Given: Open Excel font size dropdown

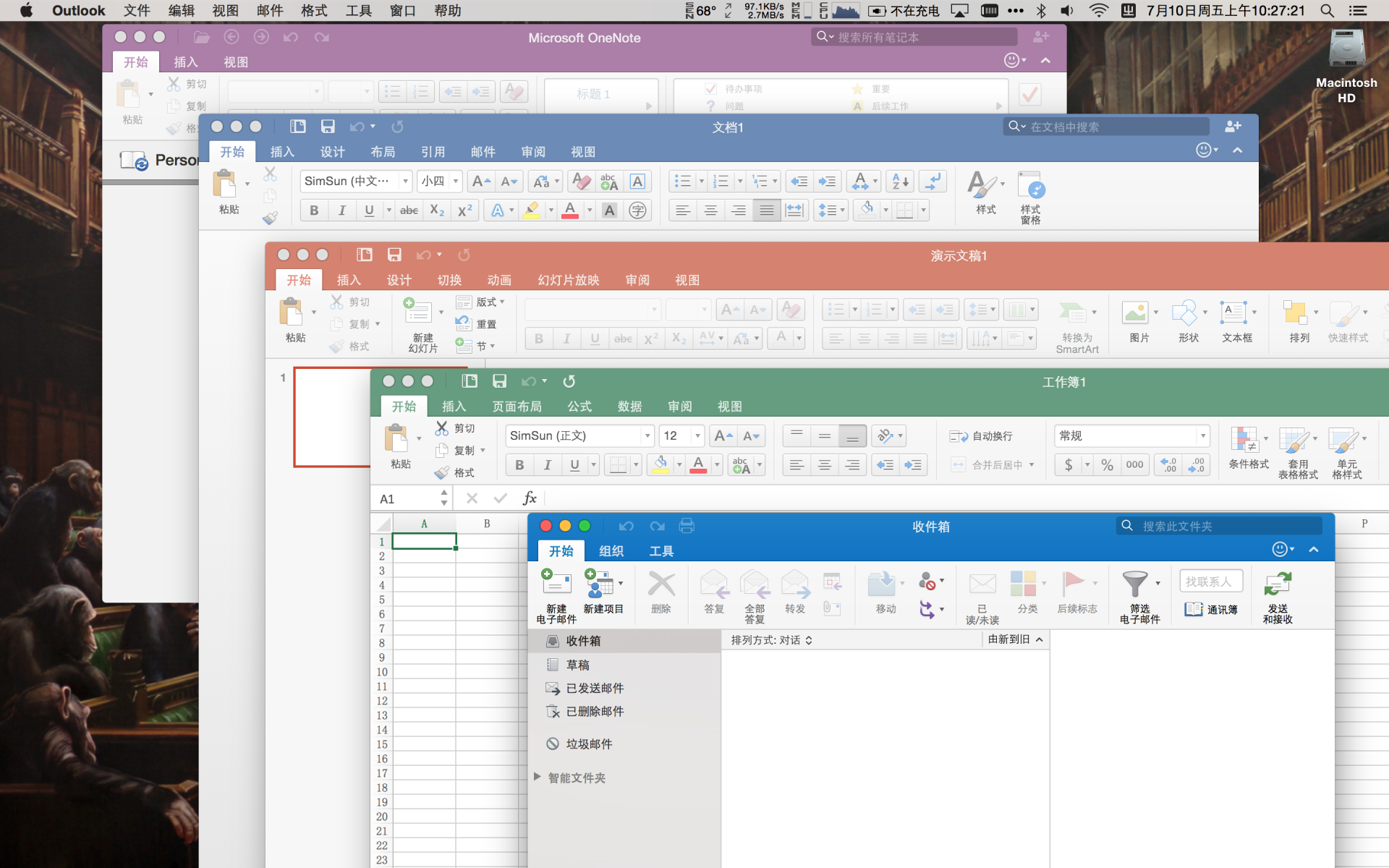Looking at the screenshot, I should 697,436.
